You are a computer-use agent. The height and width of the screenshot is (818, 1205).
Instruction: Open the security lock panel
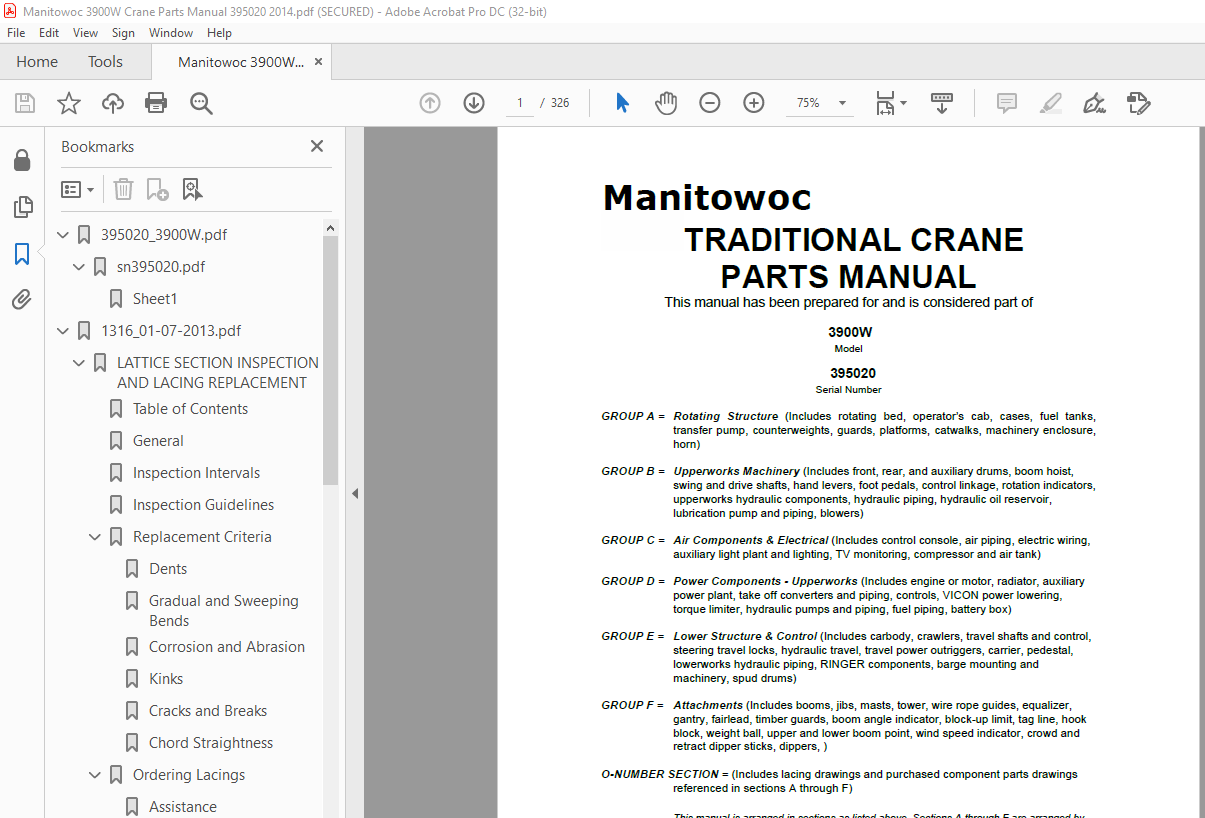[x=22, y=160]
